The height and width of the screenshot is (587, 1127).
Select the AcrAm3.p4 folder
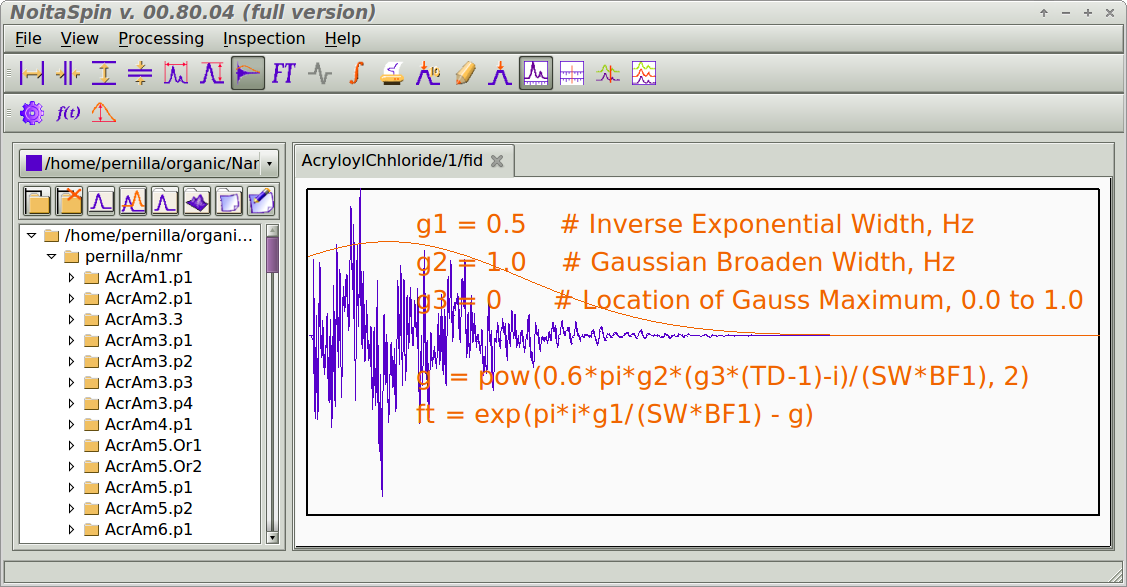(x=148, y=403)
